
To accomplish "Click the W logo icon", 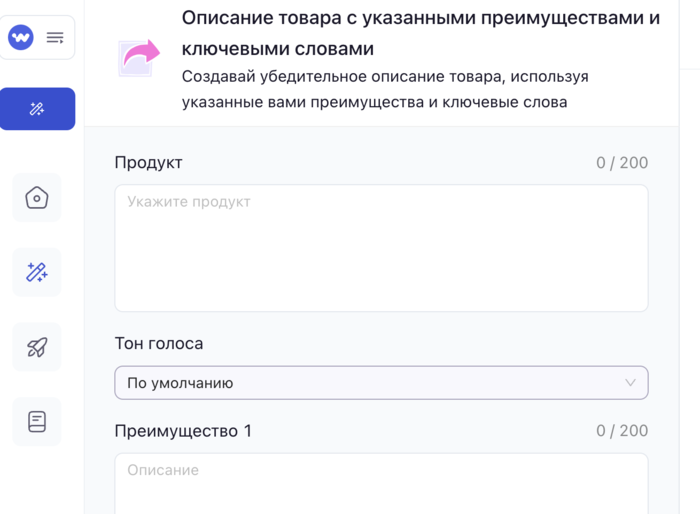I will click(20, 38).
